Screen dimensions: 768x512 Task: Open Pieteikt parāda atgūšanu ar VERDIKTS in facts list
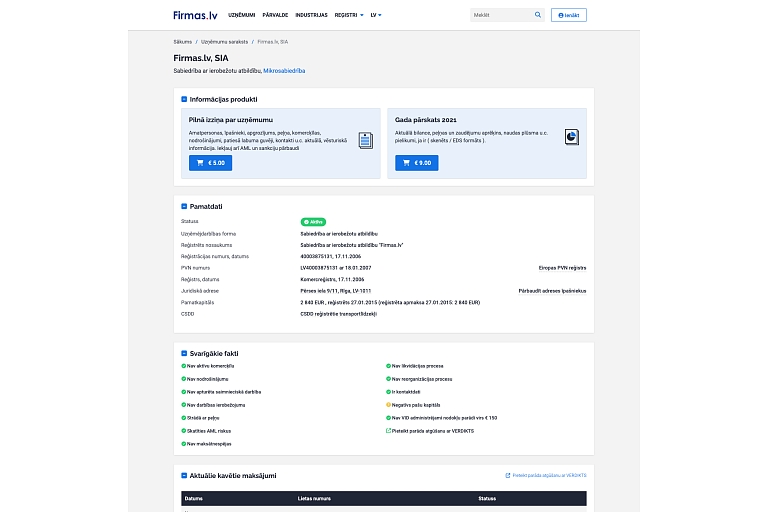433,431
